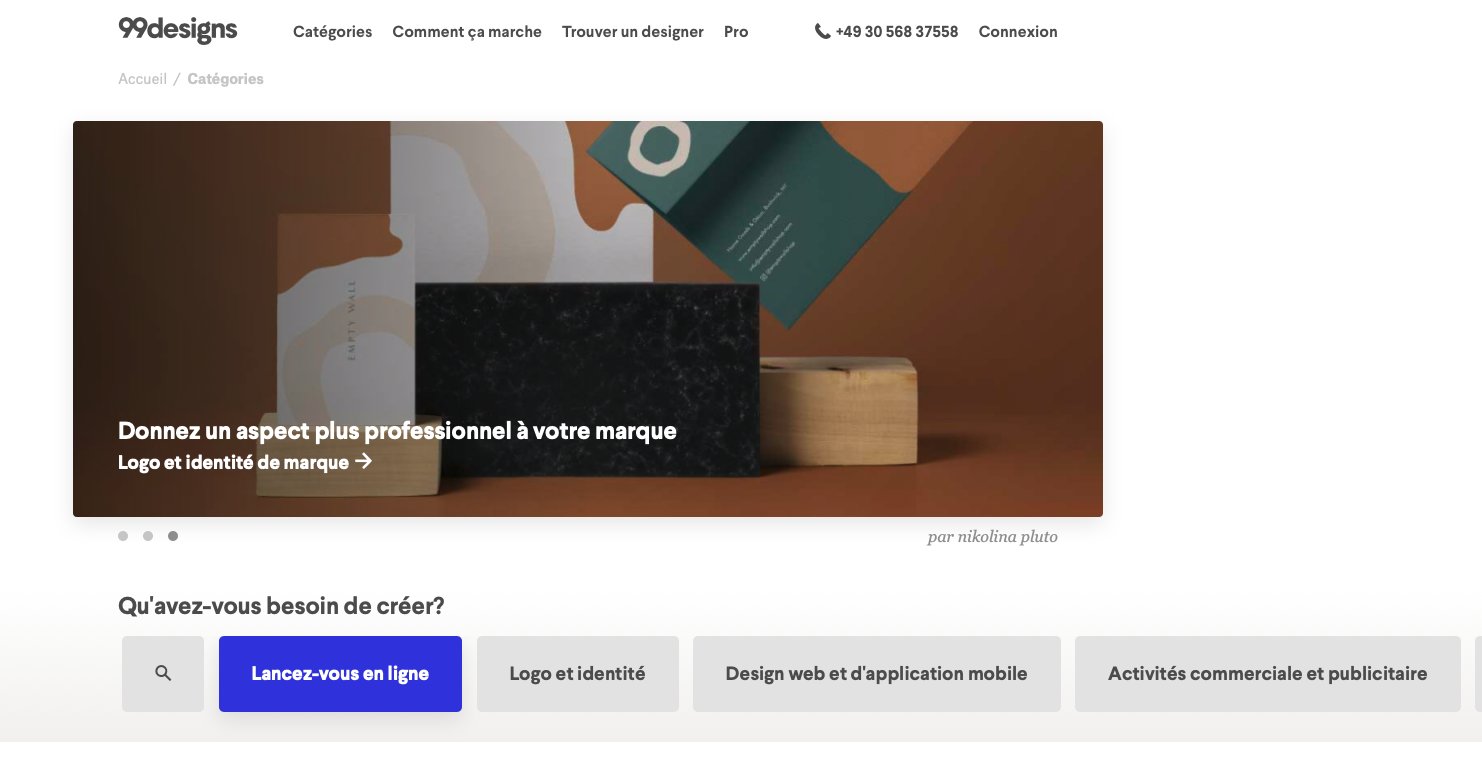Select the Lancez-vous en ligne tab
The width and height of the screenshot is (1482, 758).
pyautogui.click(x=340, y=674)
